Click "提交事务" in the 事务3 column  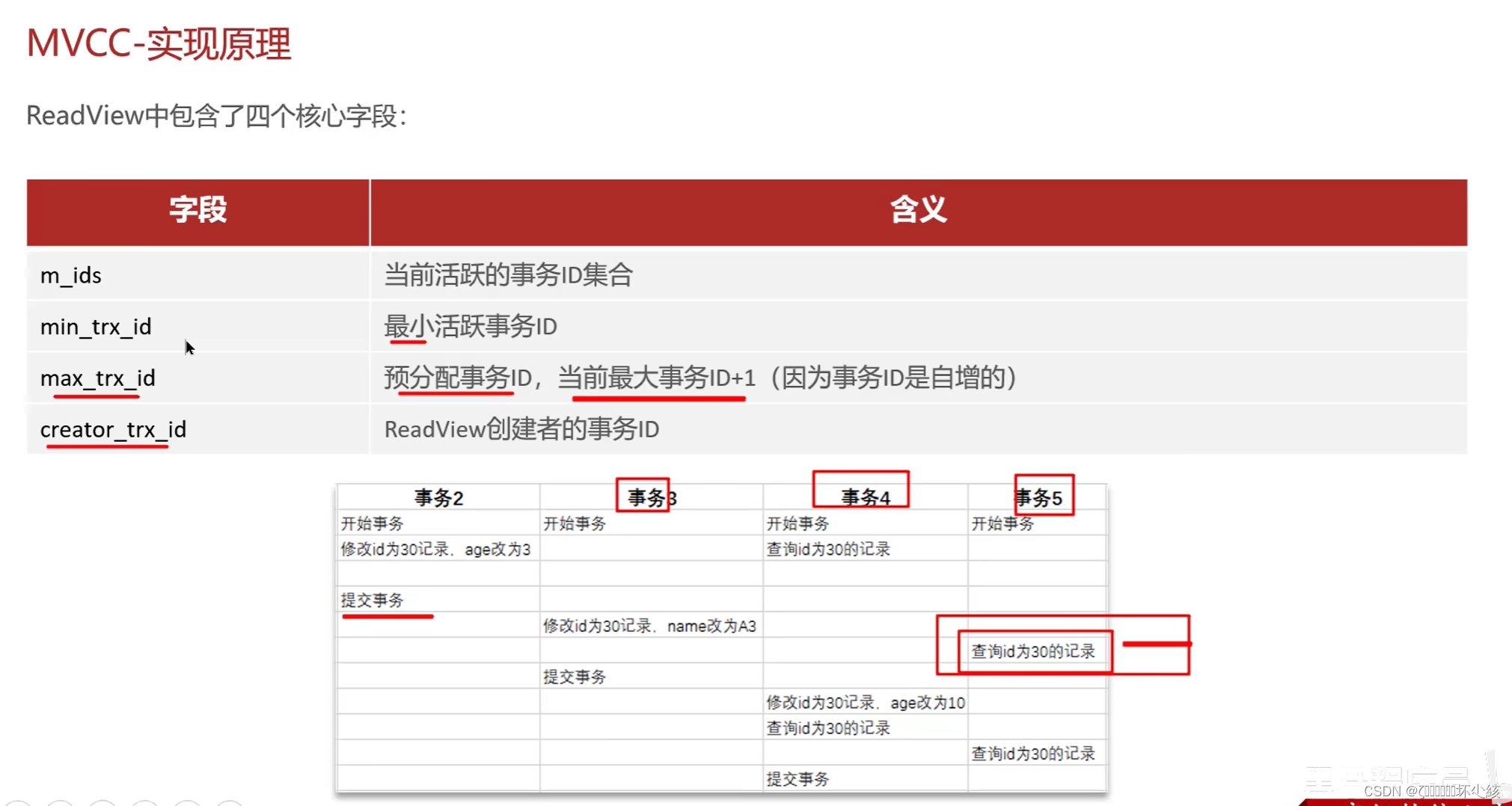point(575,677)
